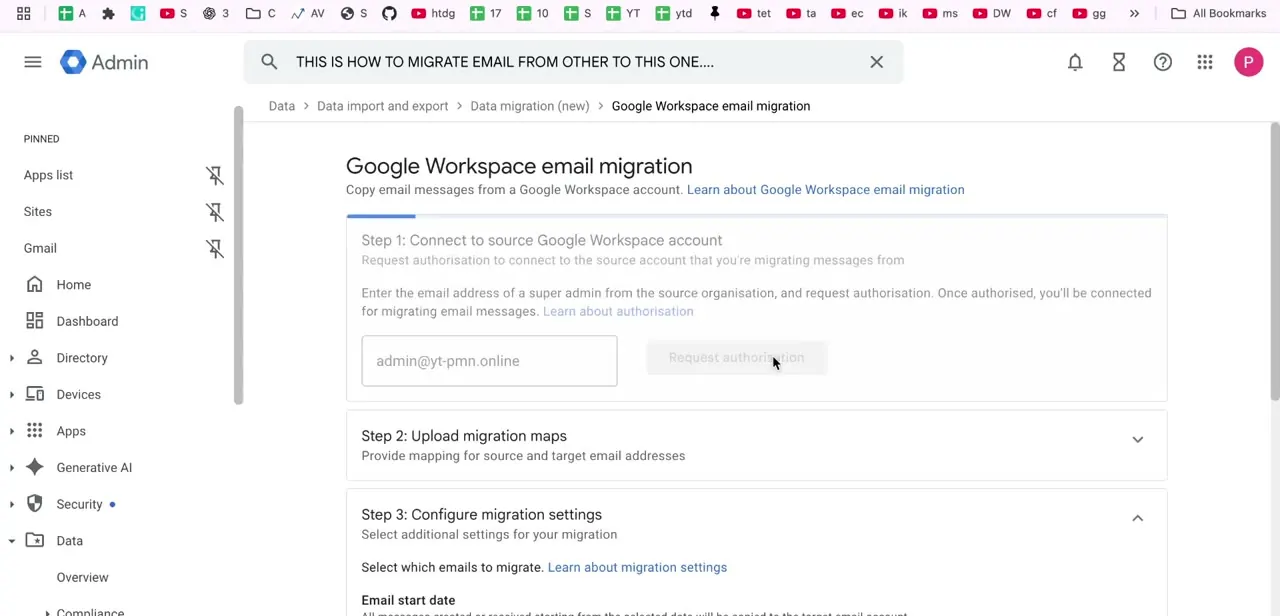Click the source admin email field

coord(489,361)
